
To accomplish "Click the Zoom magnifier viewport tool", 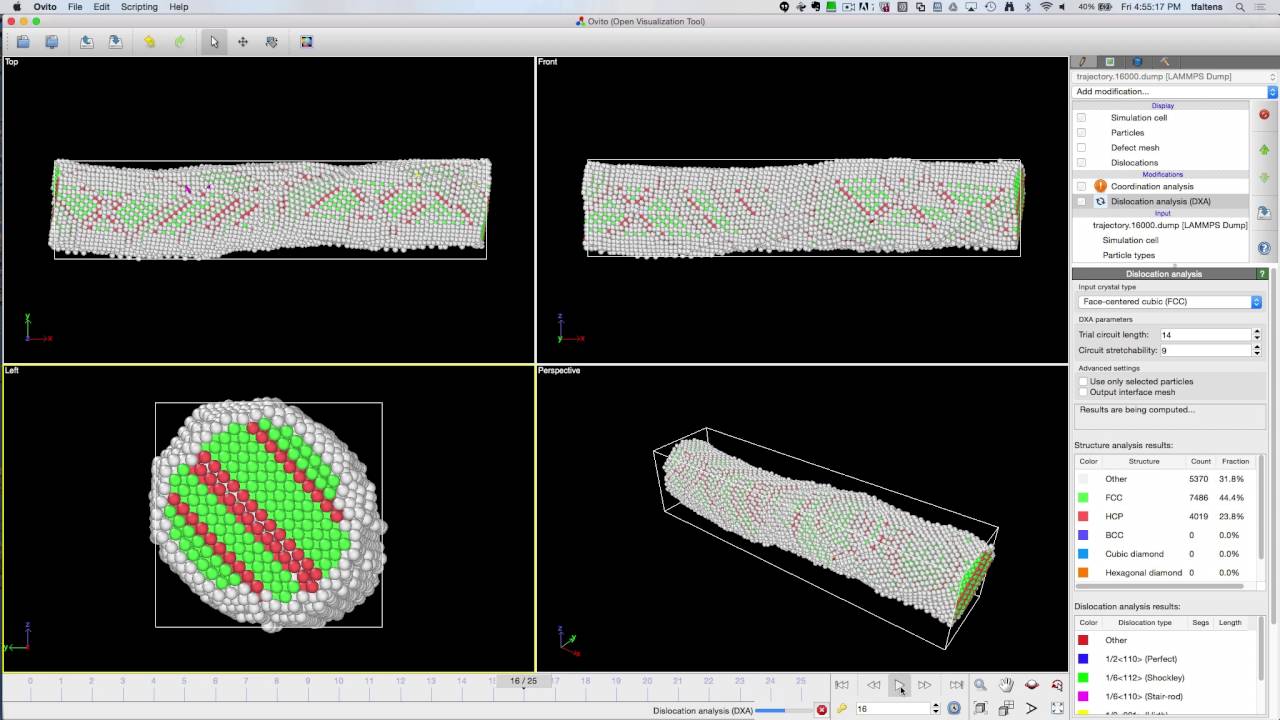I will tap(980, 685).
